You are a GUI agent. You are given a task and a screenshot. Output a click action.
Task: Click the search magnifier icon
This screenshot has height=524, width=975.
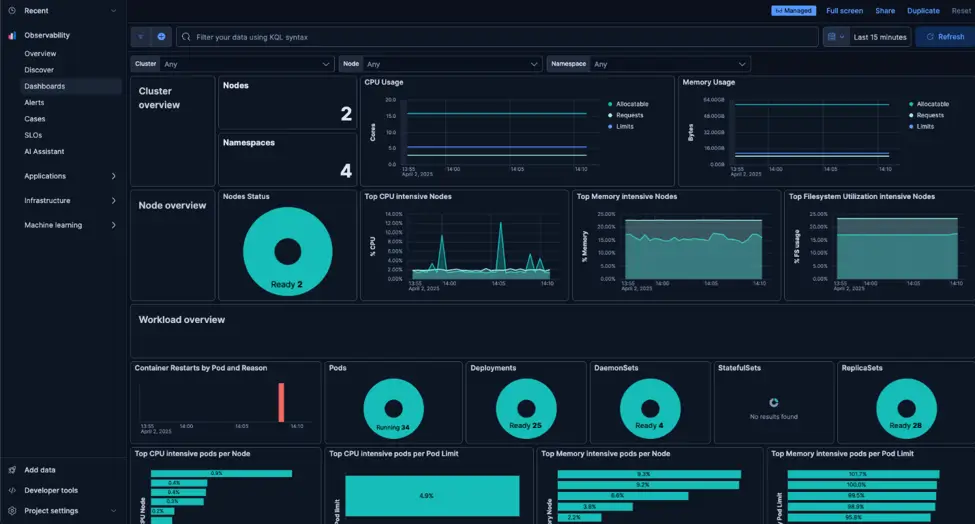[186, 37]
